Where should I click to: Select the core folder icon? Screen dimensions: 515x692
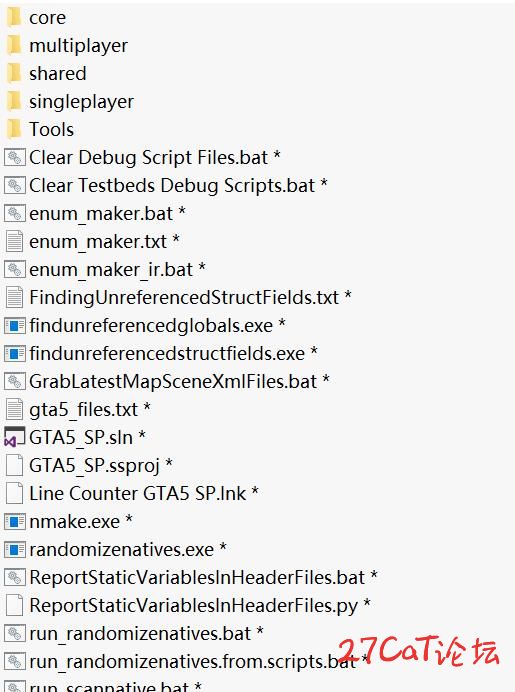pyautogui.click(x=14, y=18)
